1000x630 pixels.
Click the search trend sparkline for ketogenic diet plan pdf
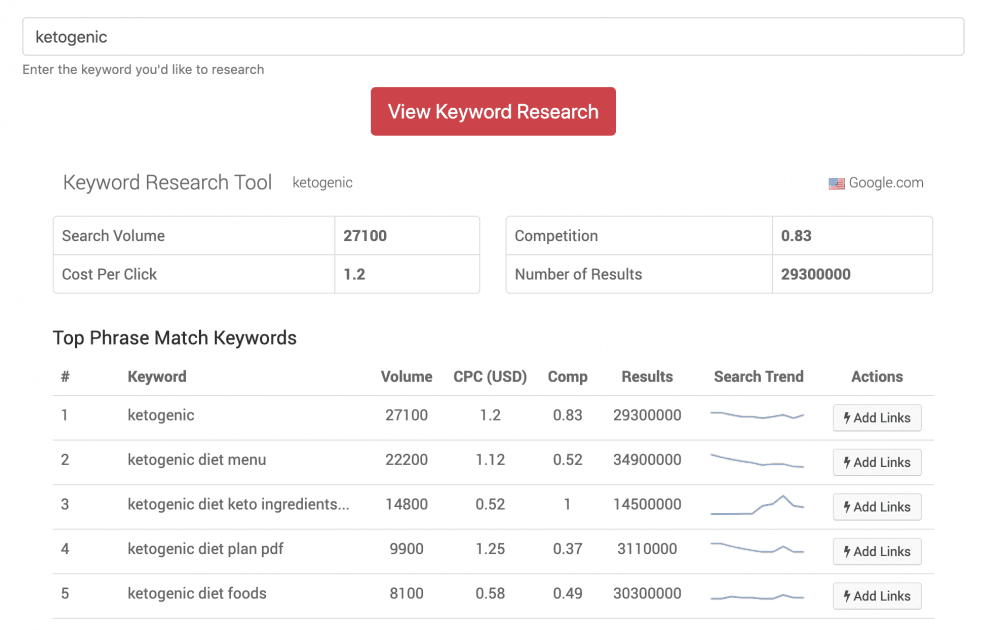(757, 548)
